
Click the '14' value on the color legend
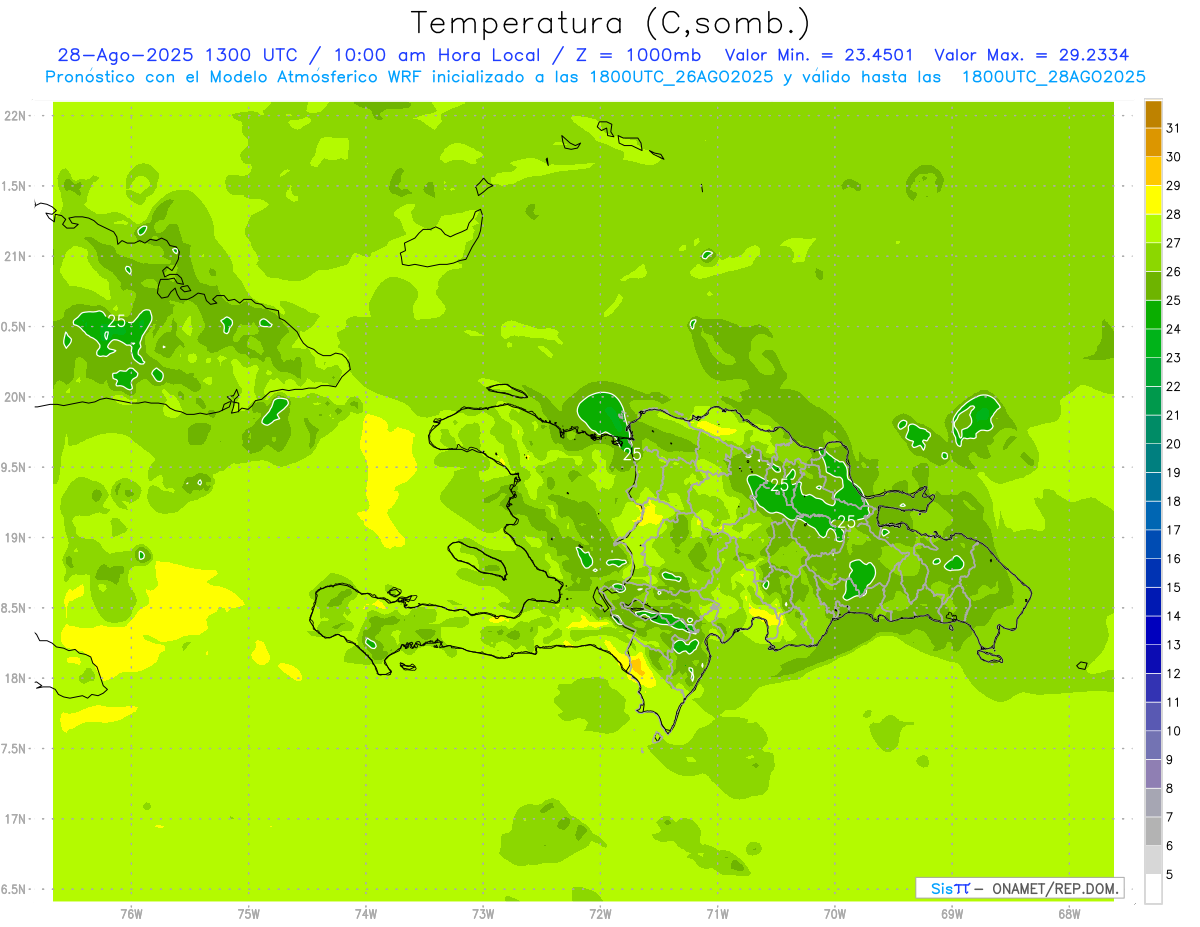point(1173,616)
